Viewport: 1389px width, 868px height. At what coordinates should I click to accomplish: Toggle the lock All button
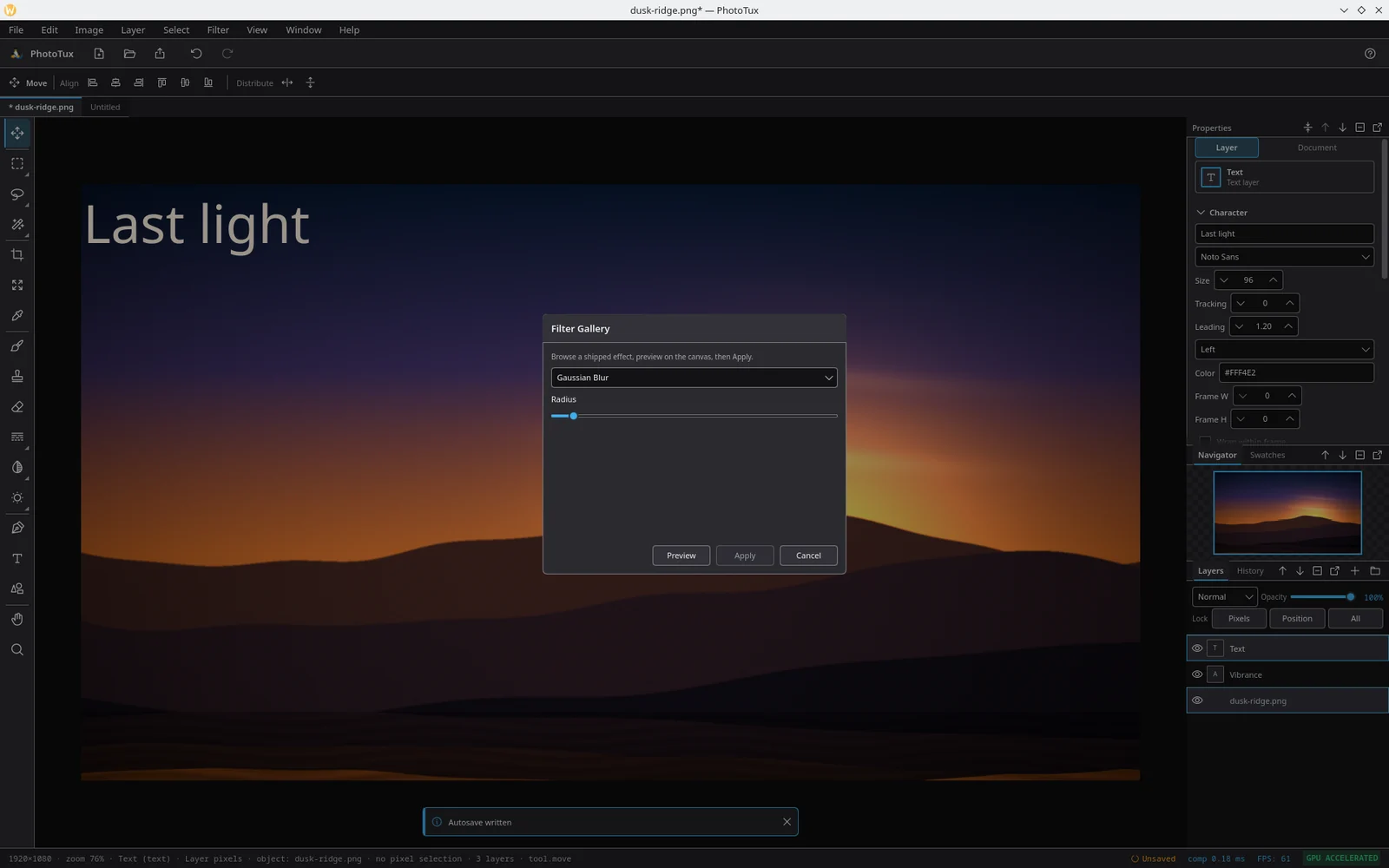[x=1355, y=619]
